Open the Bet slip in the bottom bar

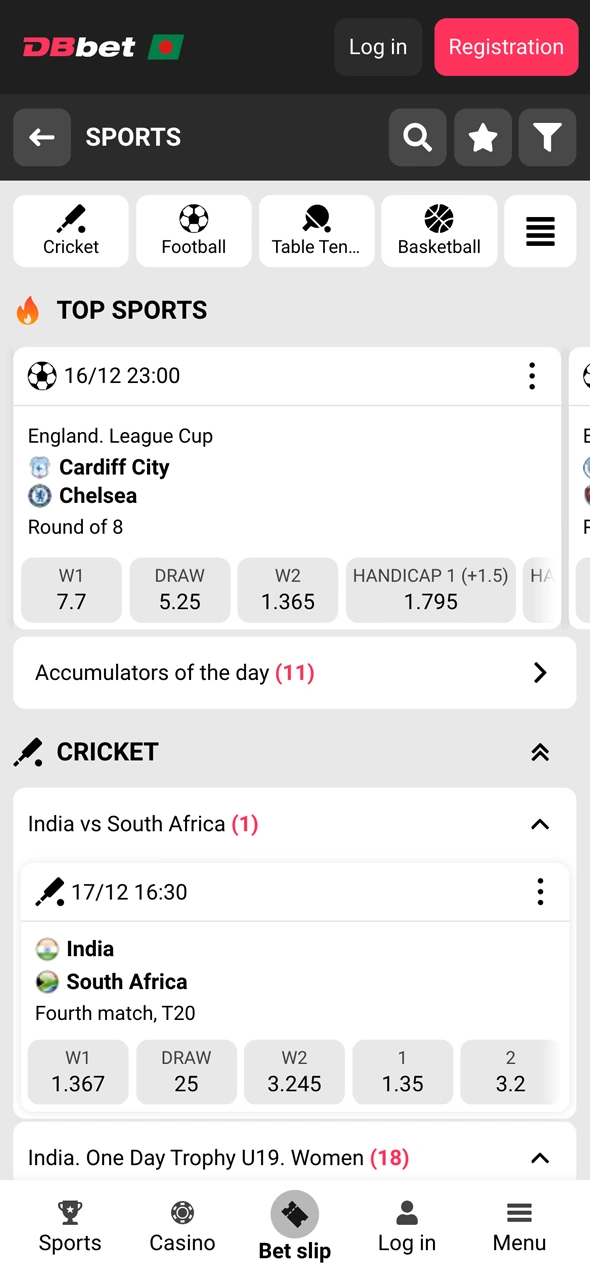[294, 1227]
